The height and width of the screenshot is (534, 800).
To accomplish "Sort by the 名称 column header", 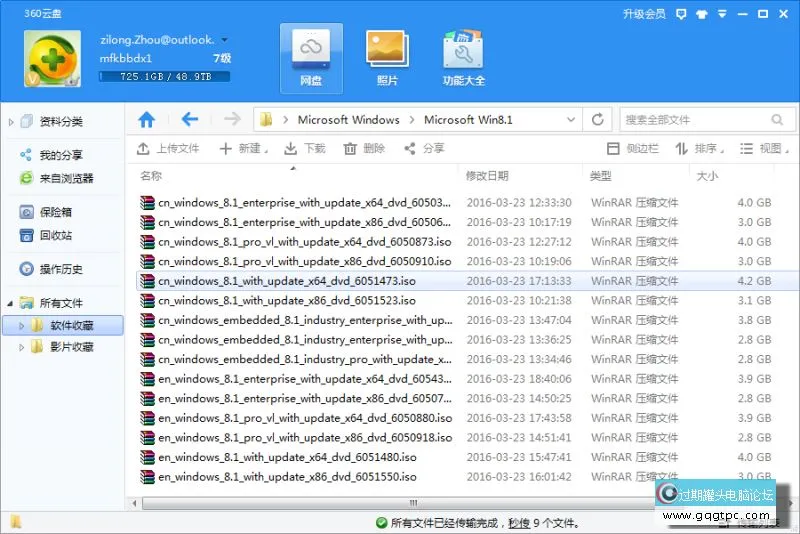I will pyautogui.click(x=151, y=176).
